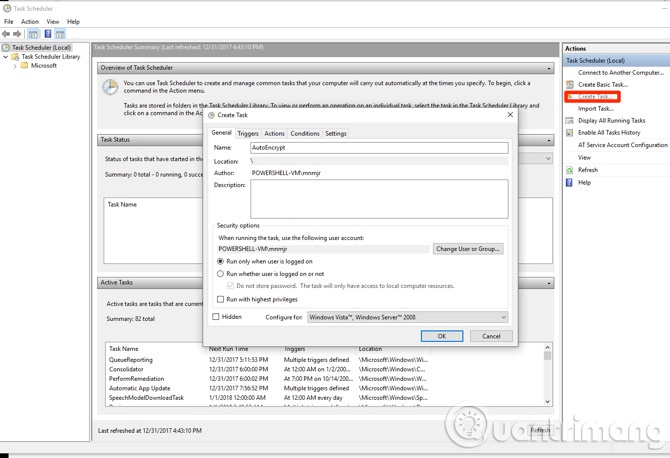Collapse the Overview of Task Scheduler section

pyautogui.click(x=549, y=68)
